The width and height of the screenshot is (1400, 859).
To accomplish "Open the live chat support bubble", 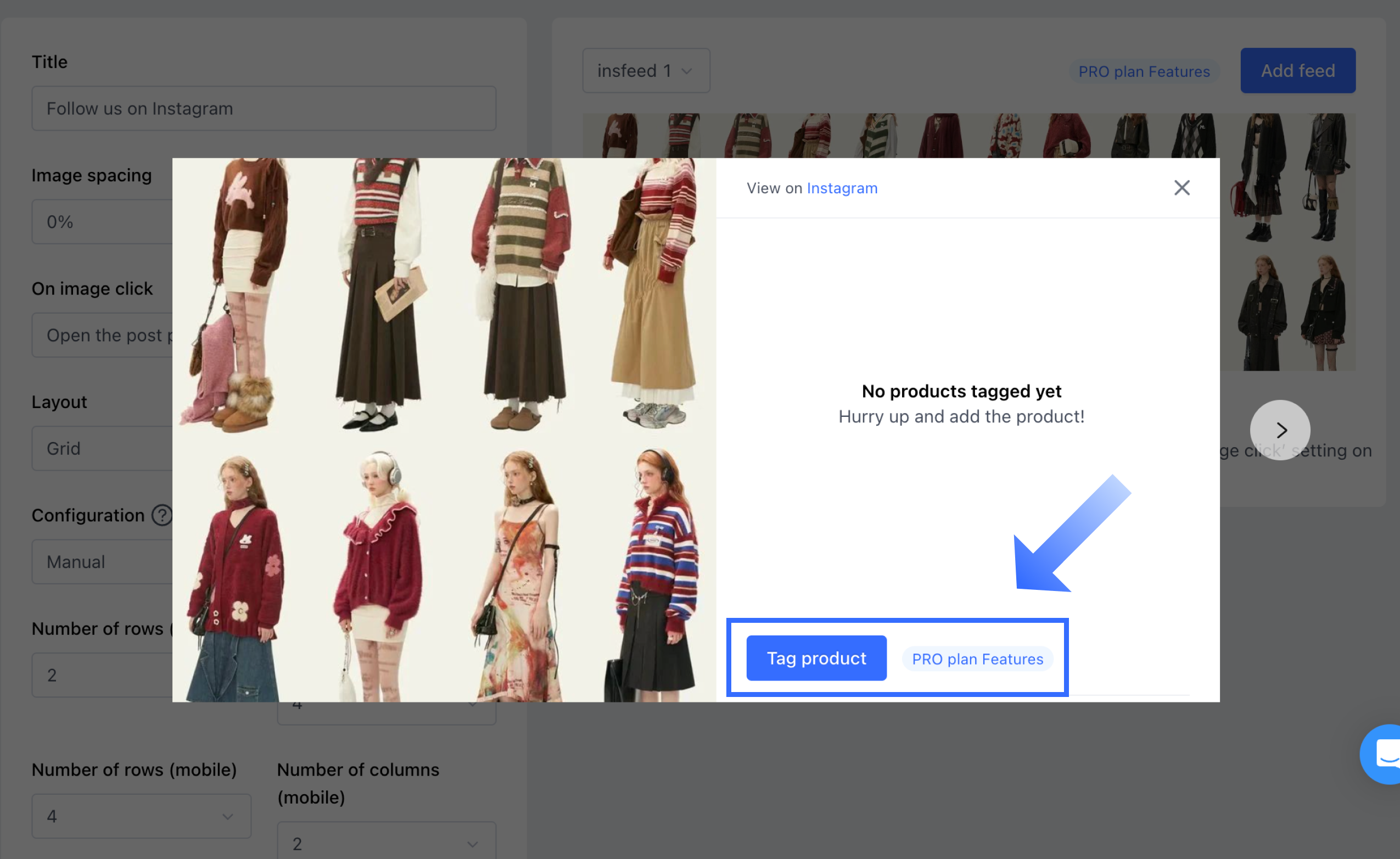I will (1384, 754).
